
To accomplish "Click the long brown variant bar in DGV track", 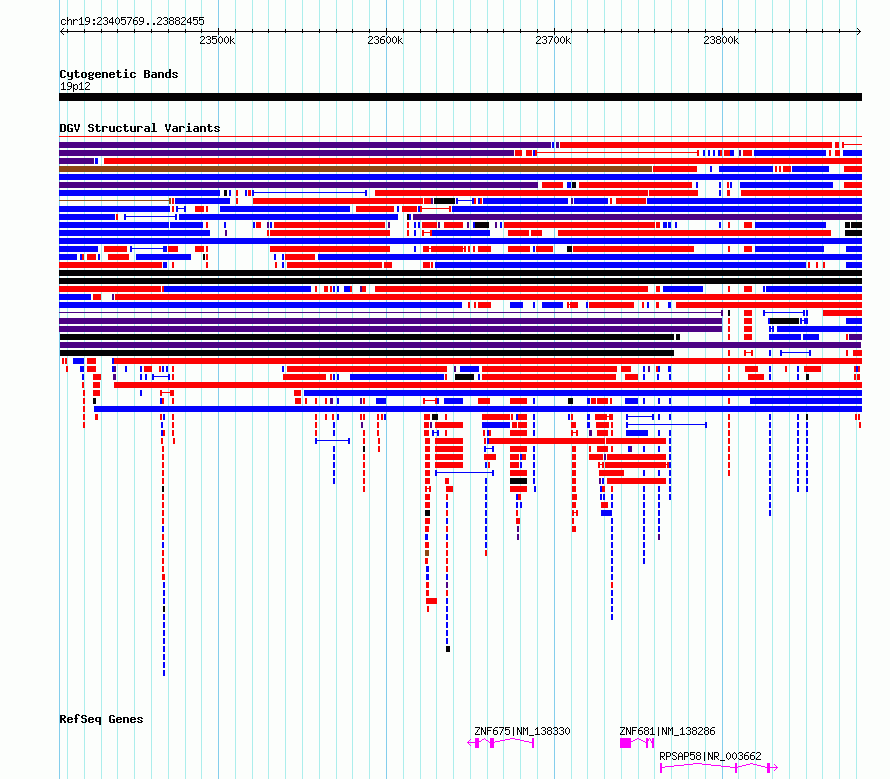I will coord(355,169).
